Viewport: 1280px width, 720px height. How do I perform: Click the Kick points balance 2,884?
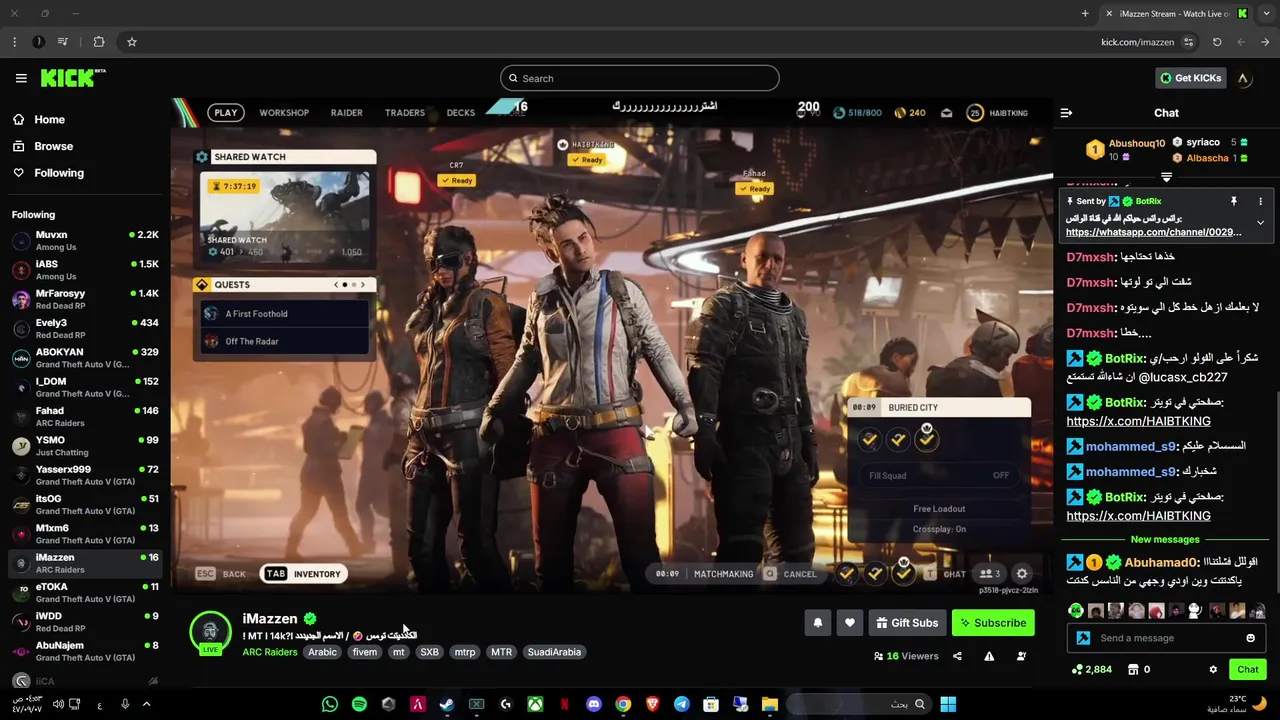point(1091,669)
